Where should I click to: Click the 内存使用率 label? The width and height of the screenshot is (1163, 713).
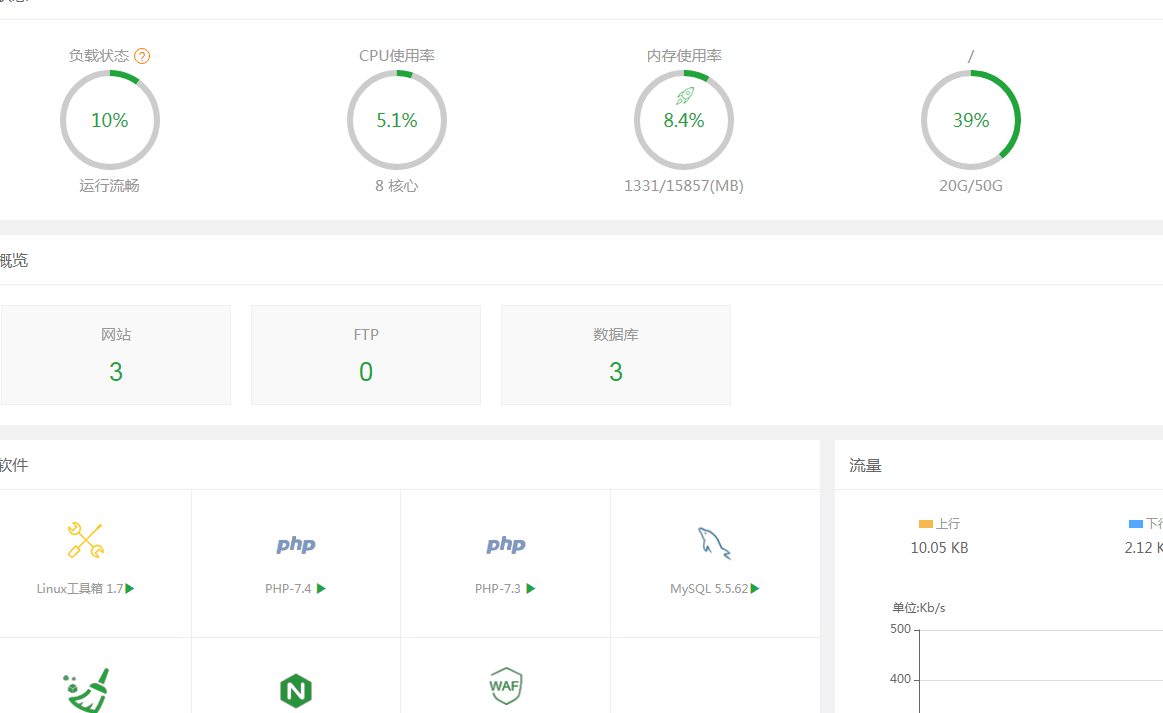(x=684, y=56)
